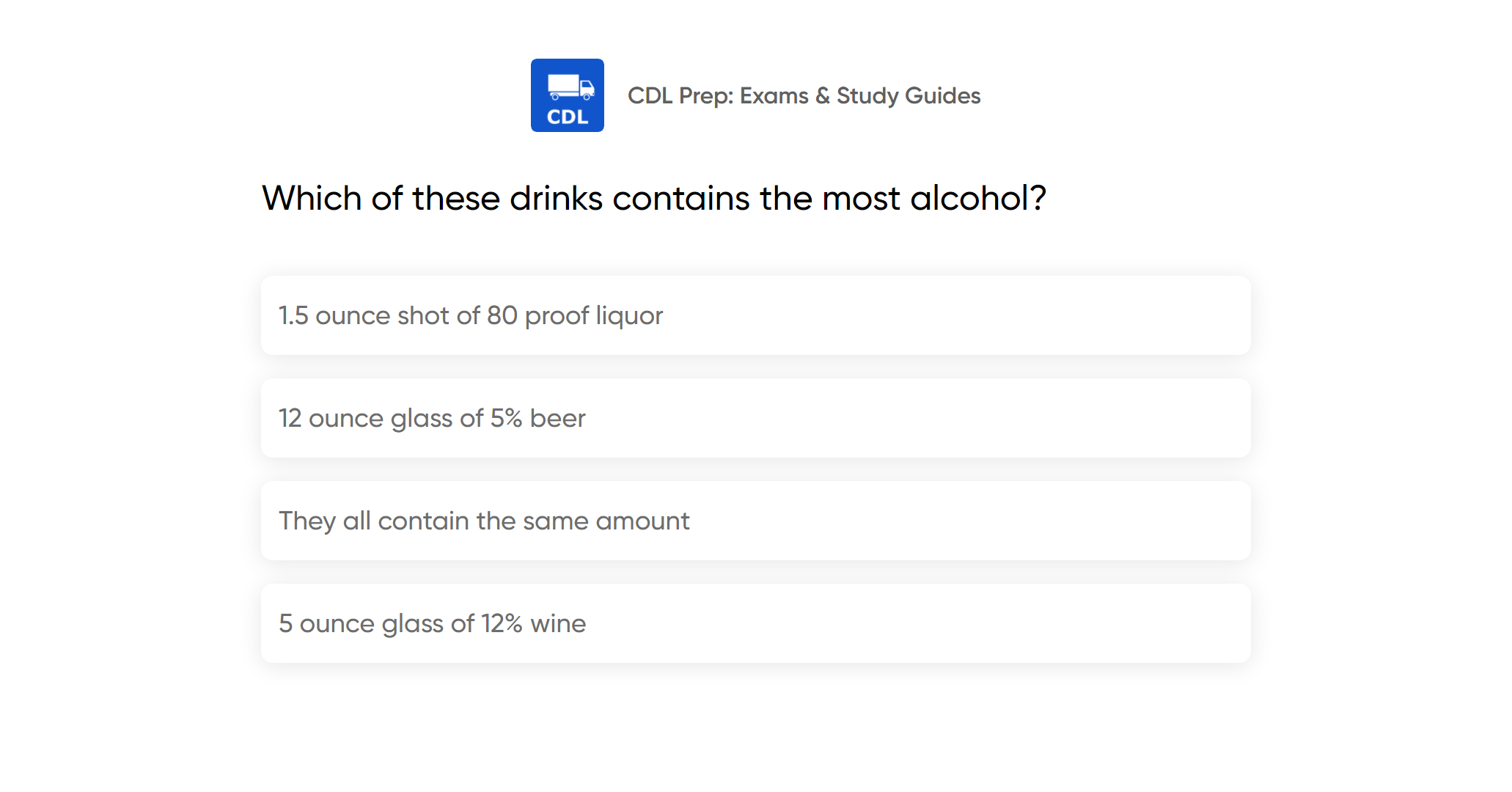The height and width of the screenshot is (792, 1512).
Task: Click the 'CDL' text inside blue logo
Action: pos(567,117)
